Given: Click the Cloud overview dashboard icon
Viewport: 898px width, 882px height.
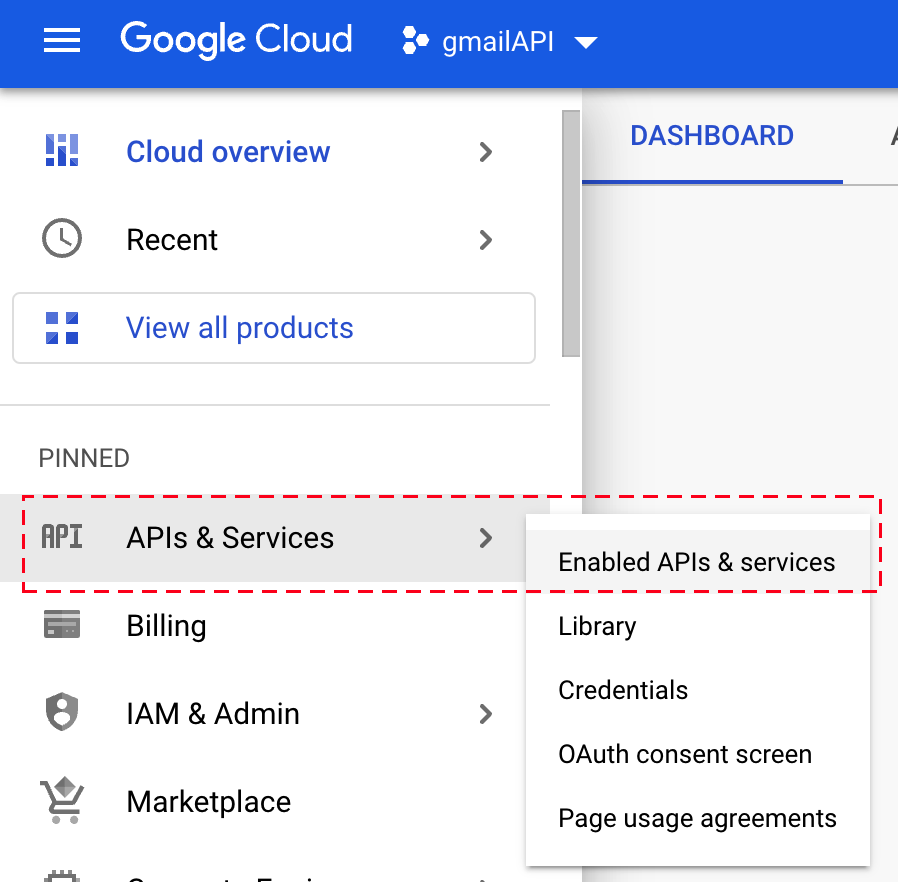Looking at the screenshot, I should pos(62,151).
